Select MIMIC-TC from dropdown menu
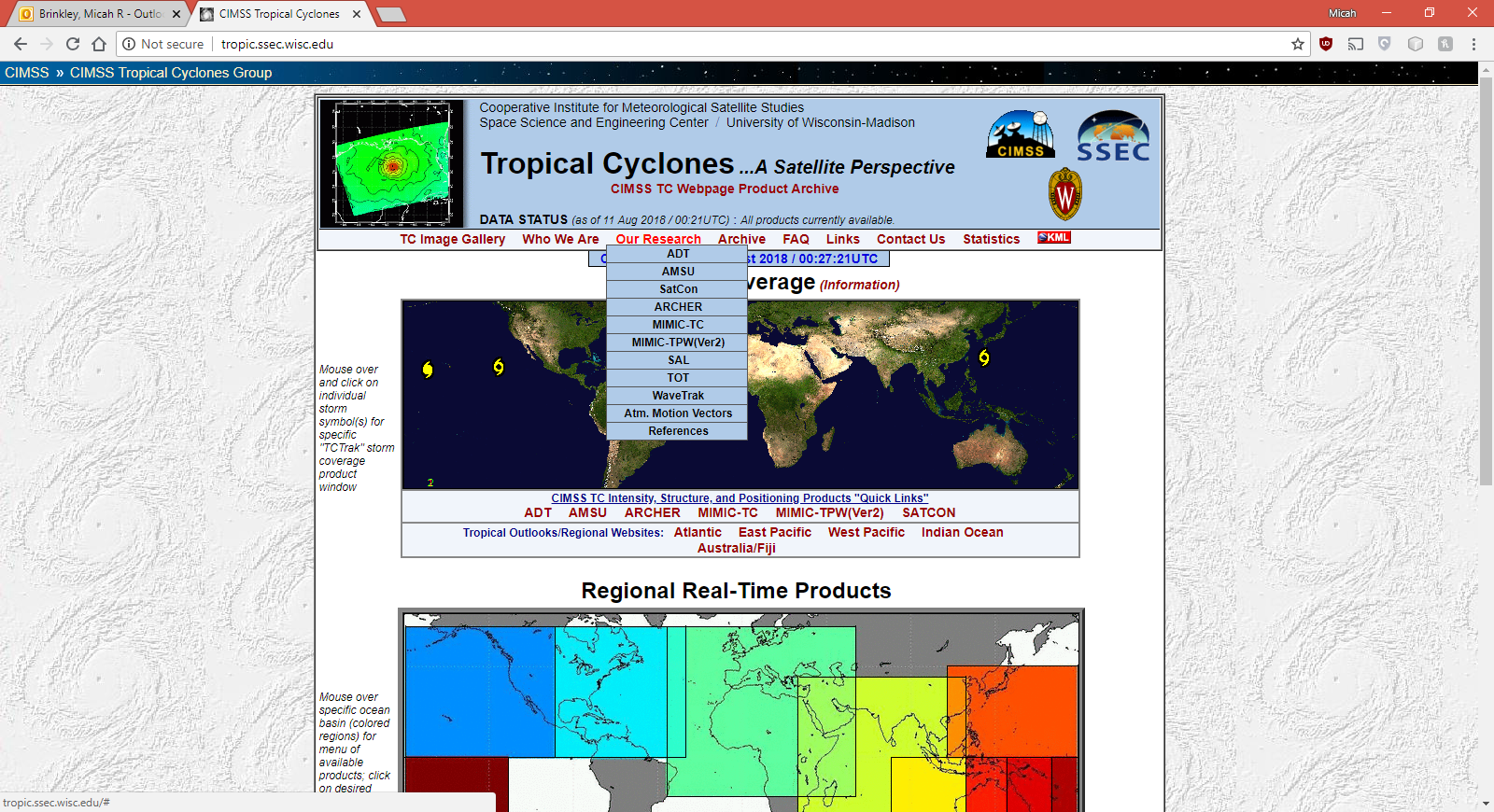 click(x=678, y=325)
